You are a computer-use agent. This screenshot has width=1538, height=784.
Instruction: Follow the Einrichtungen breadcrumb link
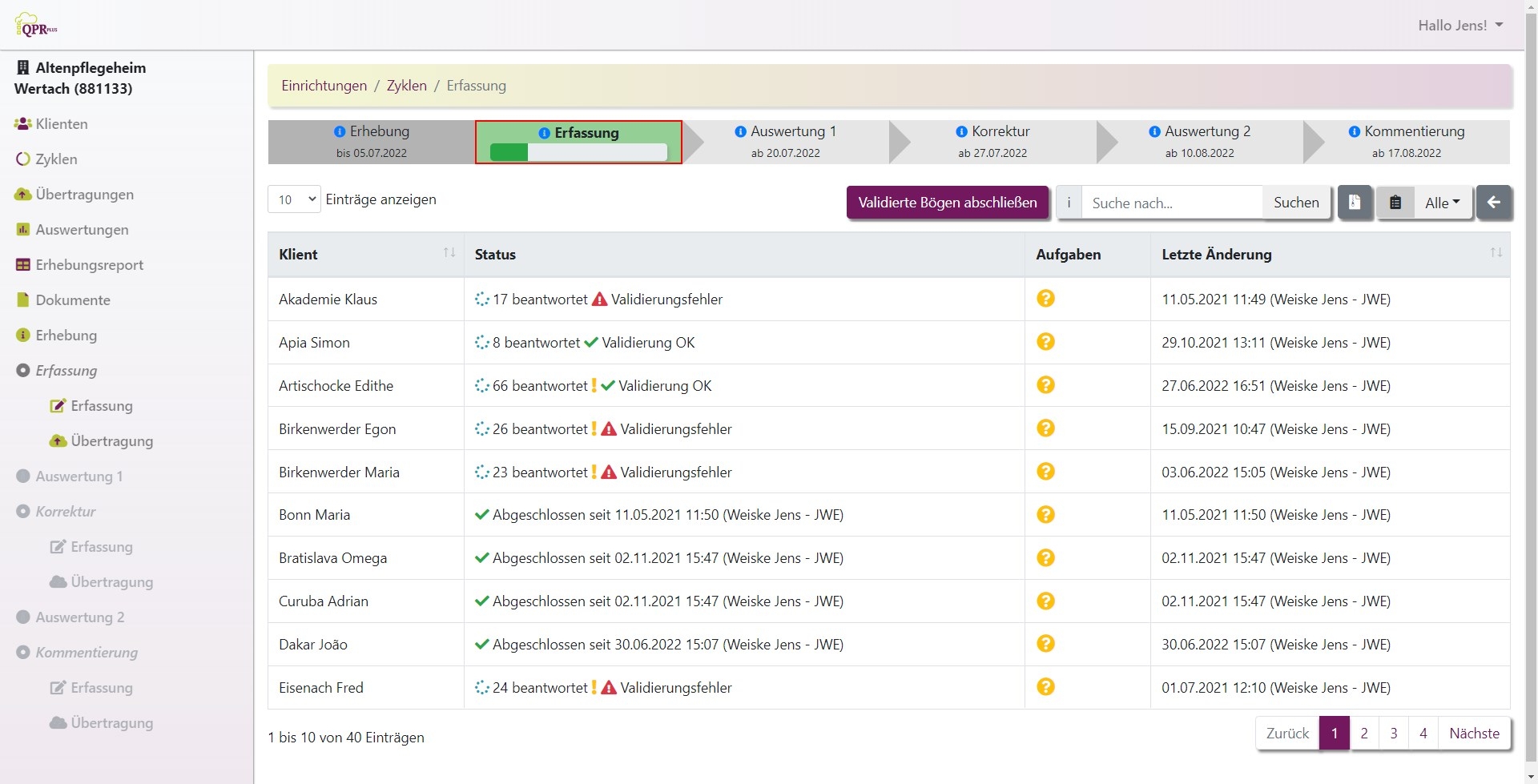tap(324, 86)
